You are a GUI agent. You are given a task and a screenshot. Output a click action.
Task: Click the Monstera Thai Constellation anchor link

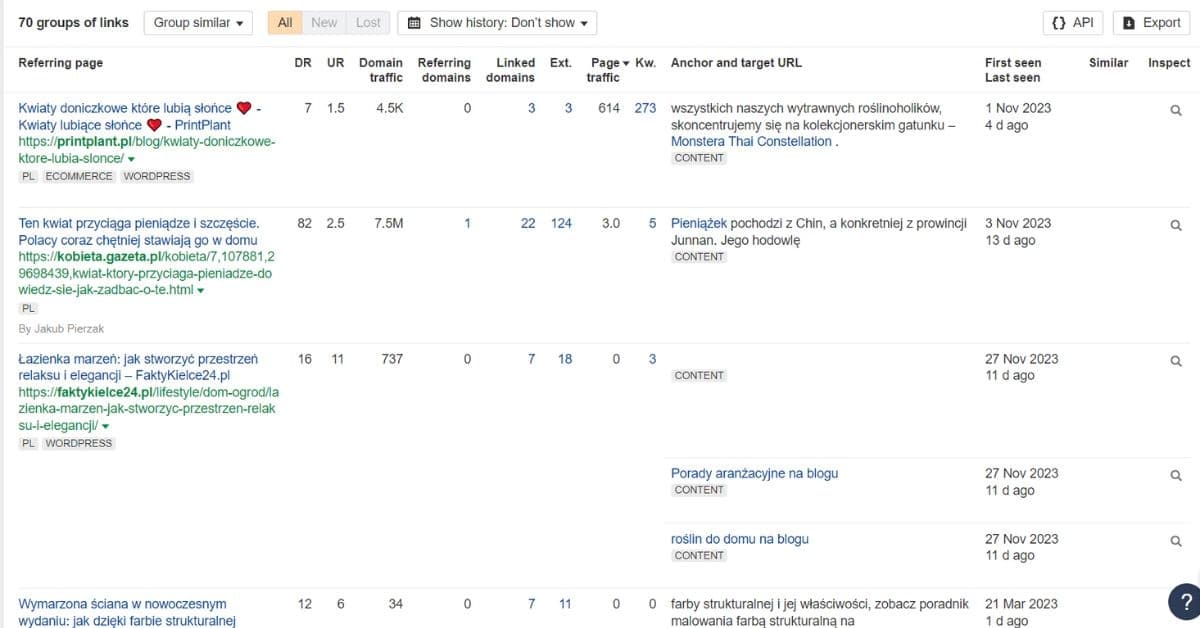point(751,142)
